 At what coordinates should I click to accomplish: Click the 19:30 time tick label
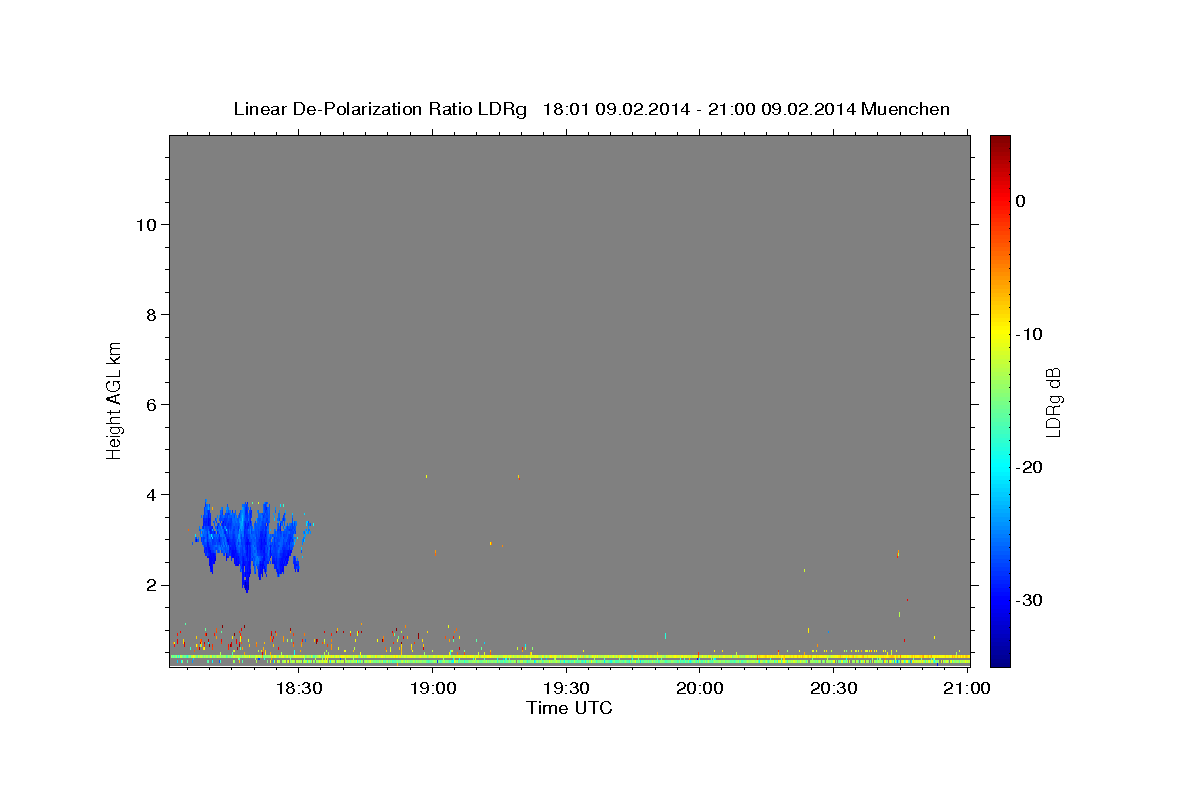566,689
